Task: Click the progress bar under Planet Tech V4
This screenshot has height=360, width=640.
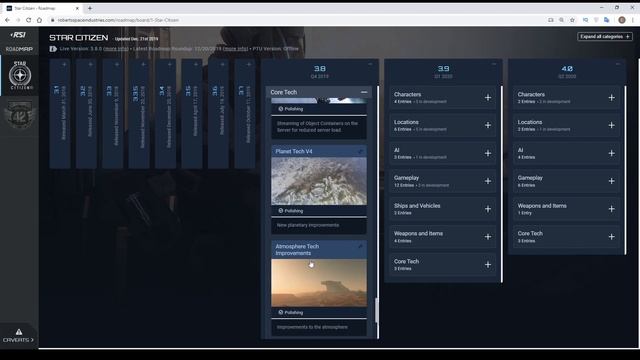Action: 319,217
